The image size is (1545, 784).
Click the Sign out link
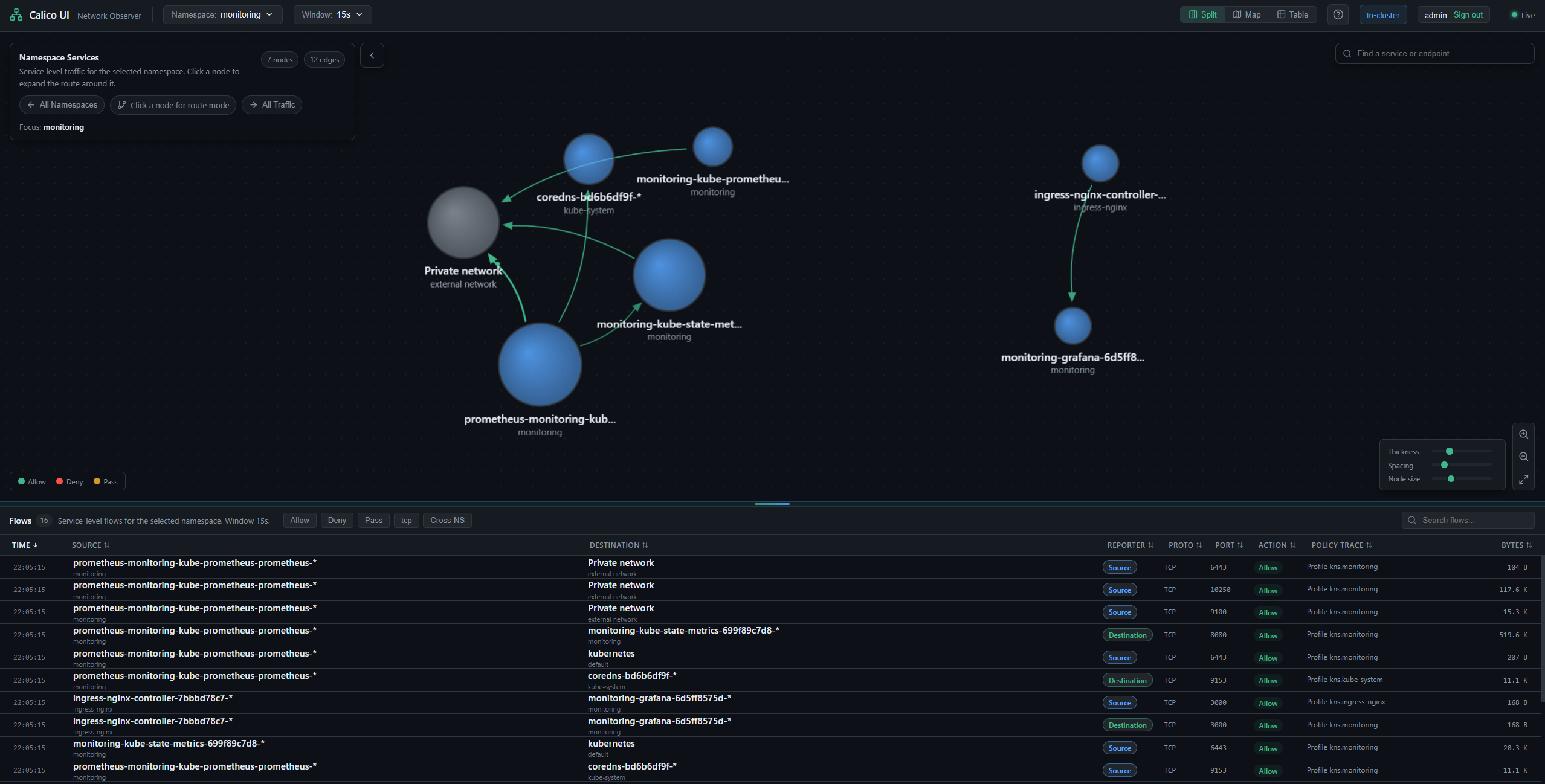click(x=1468, y=15)
